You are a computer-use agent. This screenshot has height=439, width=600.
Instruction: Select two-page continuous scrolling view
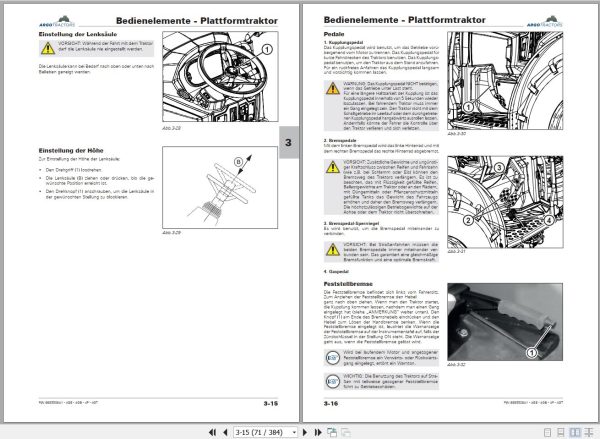(x=589, y=432)
